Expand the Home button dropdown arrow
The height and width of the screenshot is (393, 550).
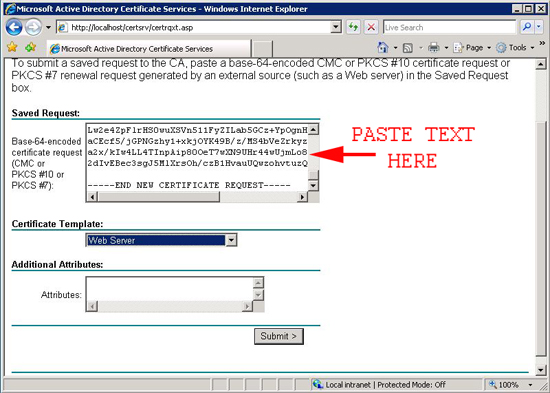coord(395,47)
